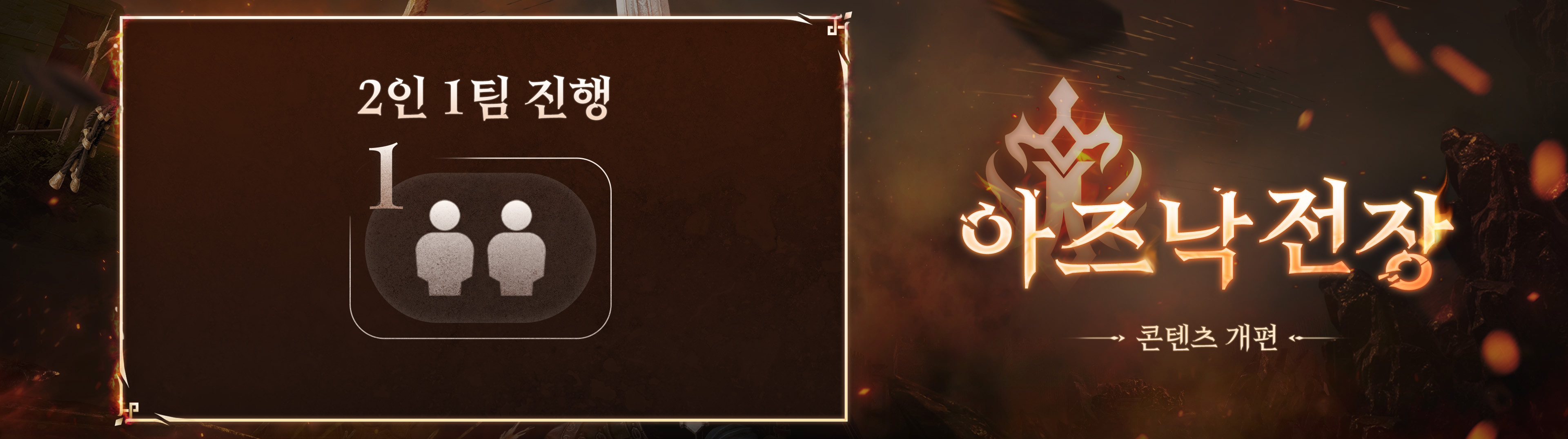Click the left player silhouette icon
1568x439 pixels.
point(444,248)
